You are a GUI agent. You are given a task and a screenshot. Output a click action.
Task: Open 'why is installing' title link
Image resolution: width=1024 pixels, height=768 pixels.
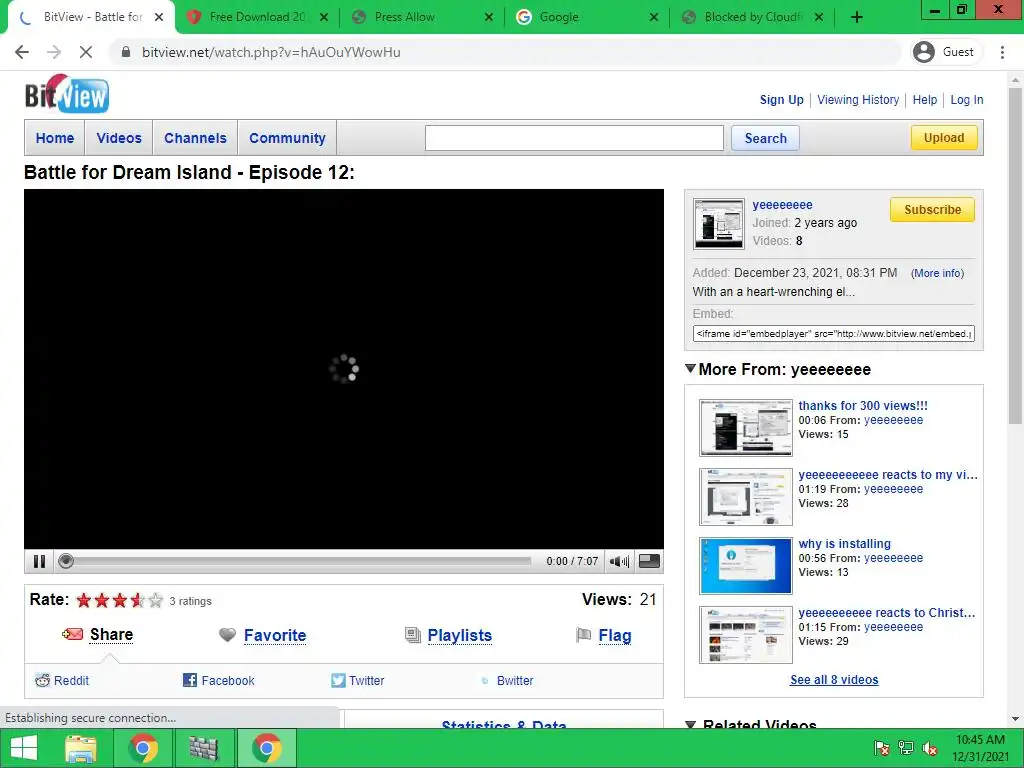(844, 543)
